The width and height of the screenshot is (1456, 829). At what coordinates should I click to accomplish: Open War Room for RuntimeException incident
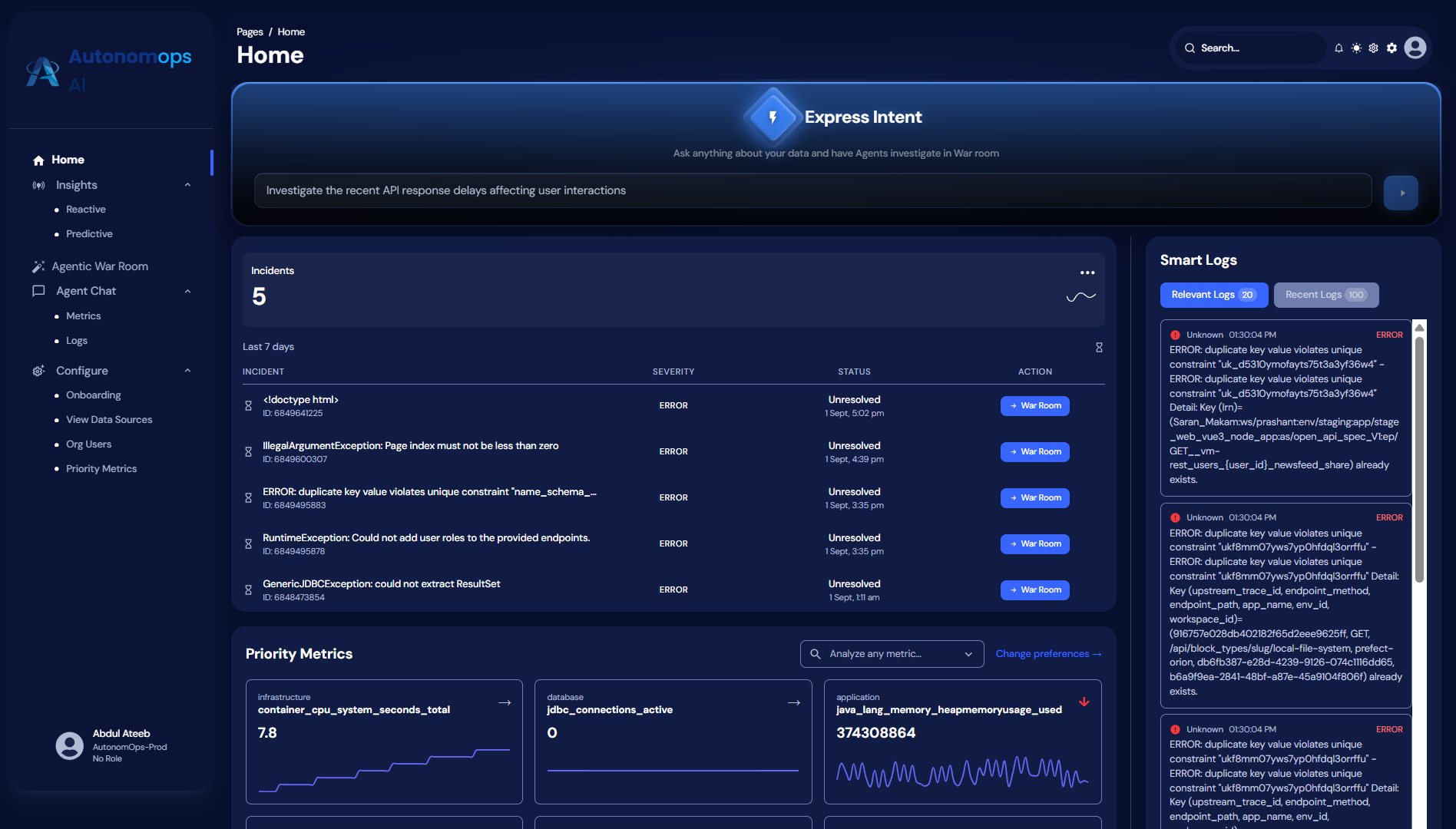coord(1034,544)
